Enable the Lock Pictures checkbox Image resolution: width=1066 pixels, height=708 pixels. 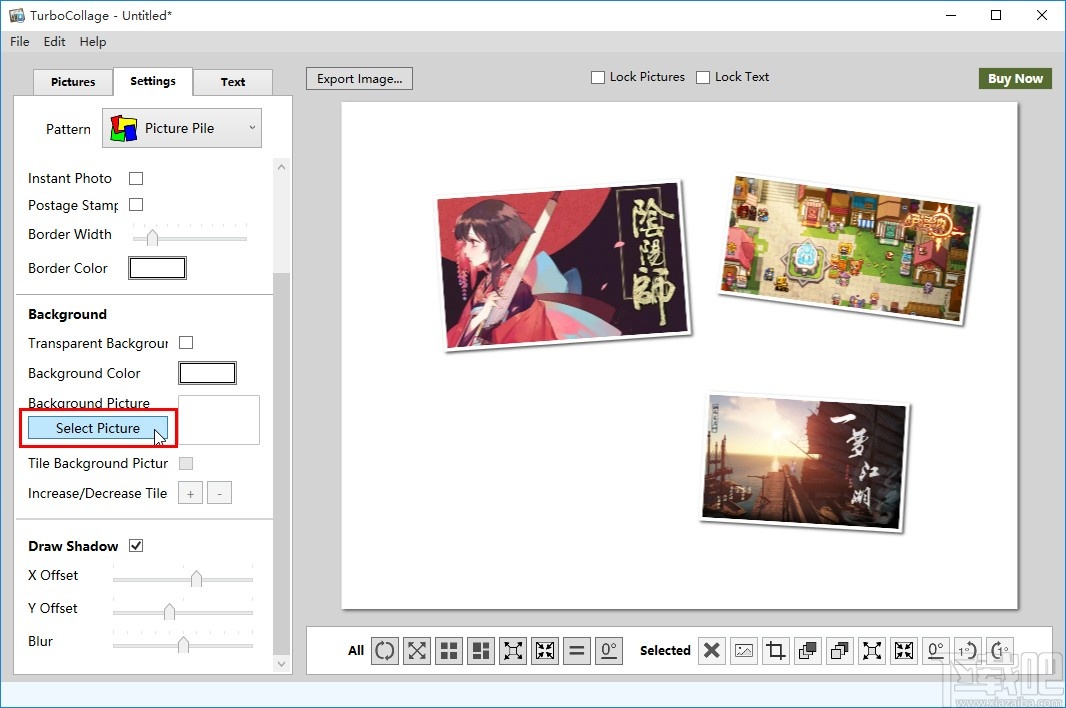coord(597,77)
